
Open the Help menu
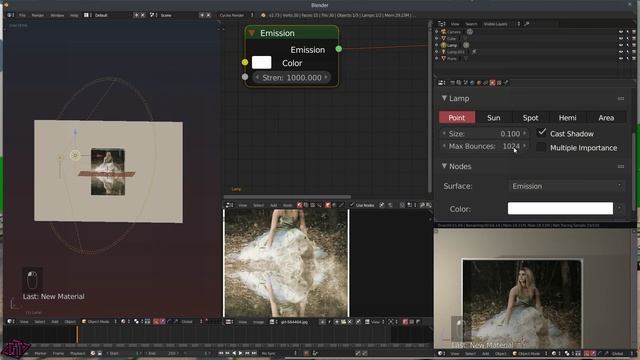tap(74, 15)
